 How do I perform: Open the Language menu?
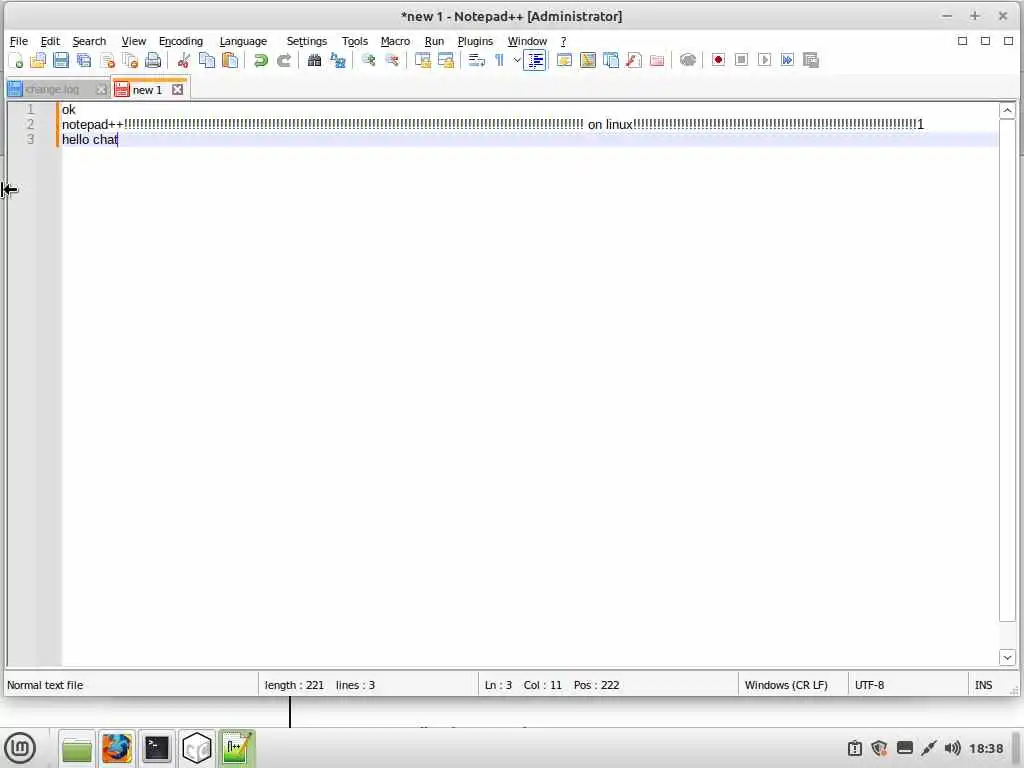pos(243,41)
